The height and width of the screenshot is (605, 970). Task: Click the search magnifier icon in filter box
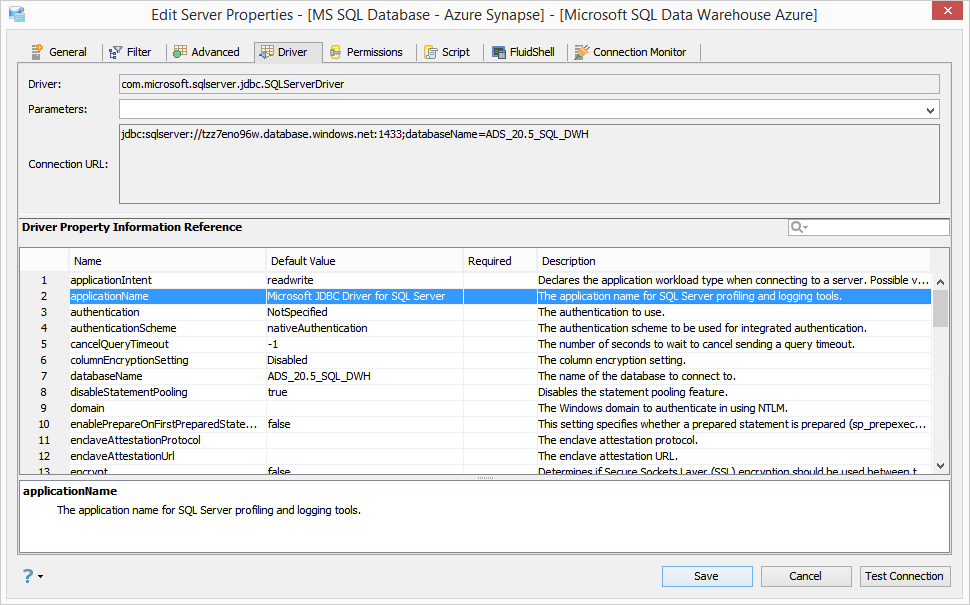pyautogui.click(x=796, y=227)
